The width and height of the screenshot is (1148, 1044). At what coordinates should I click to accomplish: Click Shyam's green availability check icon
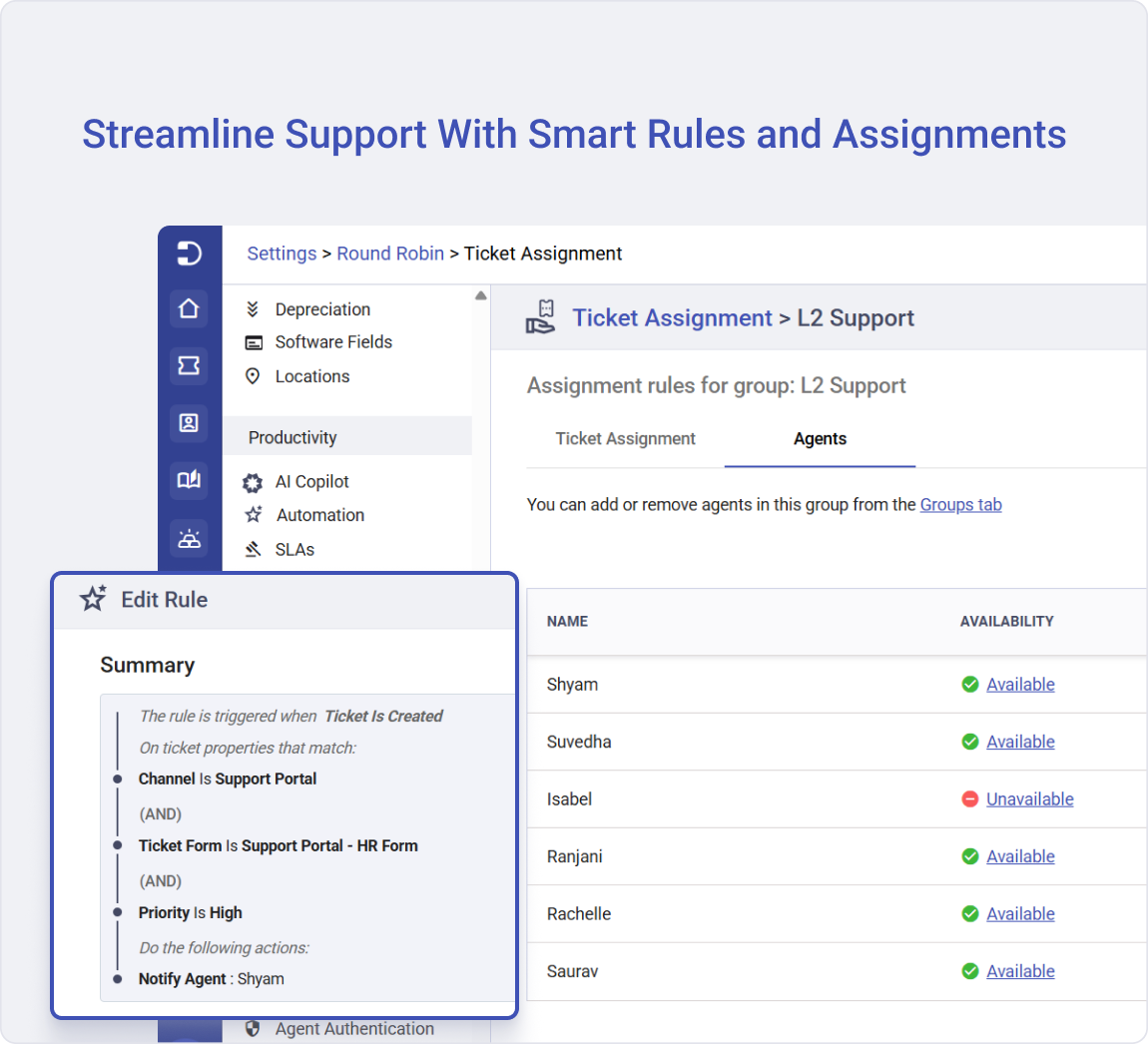coord(970,685)
